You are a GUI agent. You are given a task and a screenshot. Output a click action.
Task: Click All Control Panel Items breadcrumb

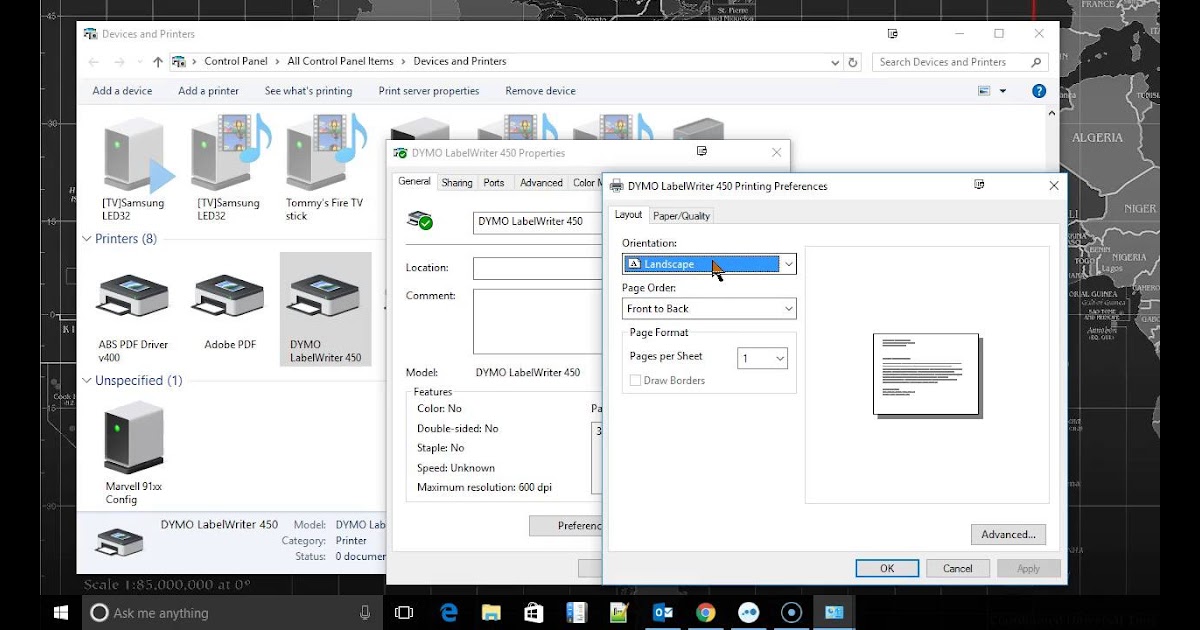click(x=340, y=62)
